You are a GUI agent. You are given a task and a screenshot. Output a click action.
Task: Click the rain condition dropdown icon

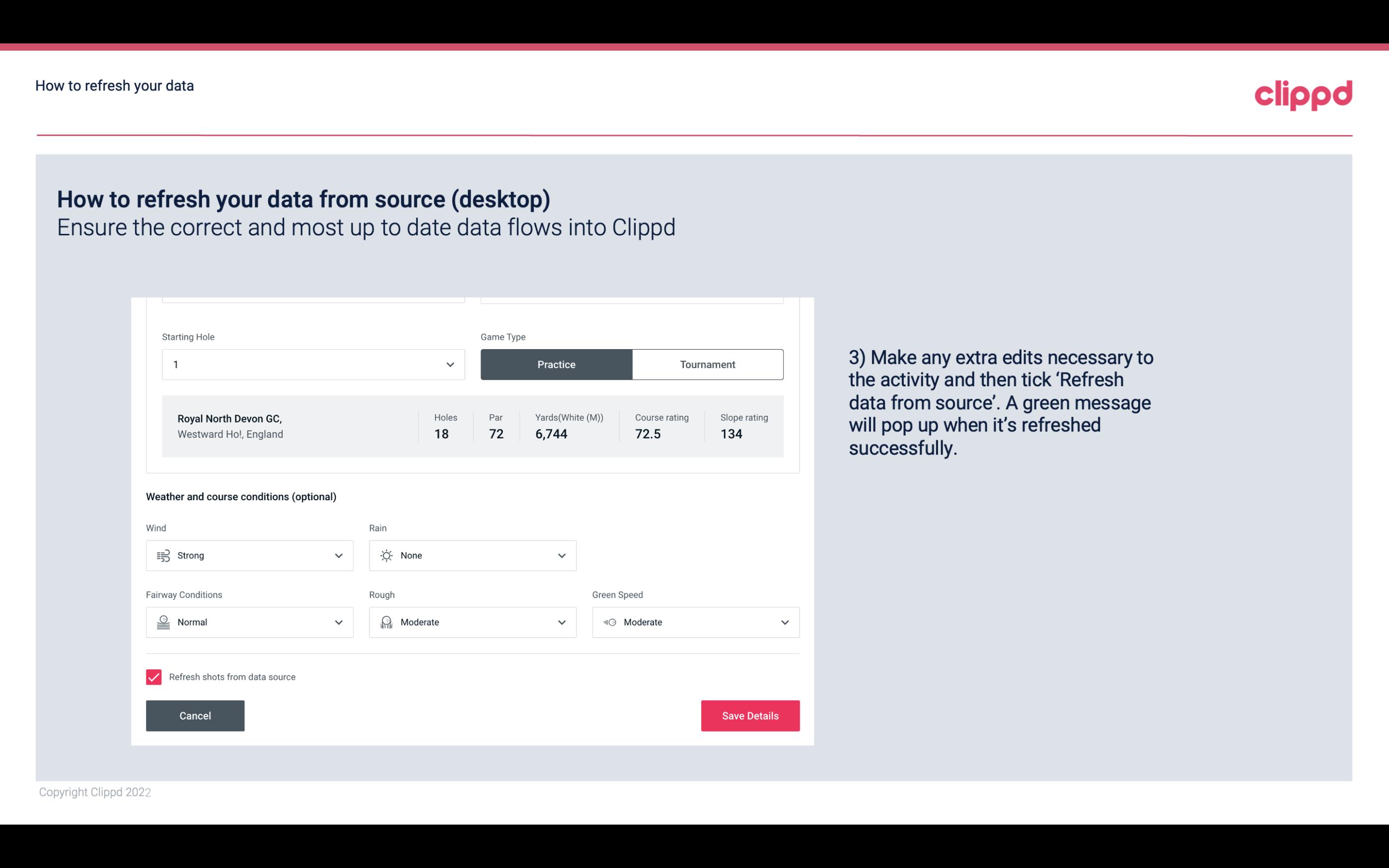click(x=561, y=555)
